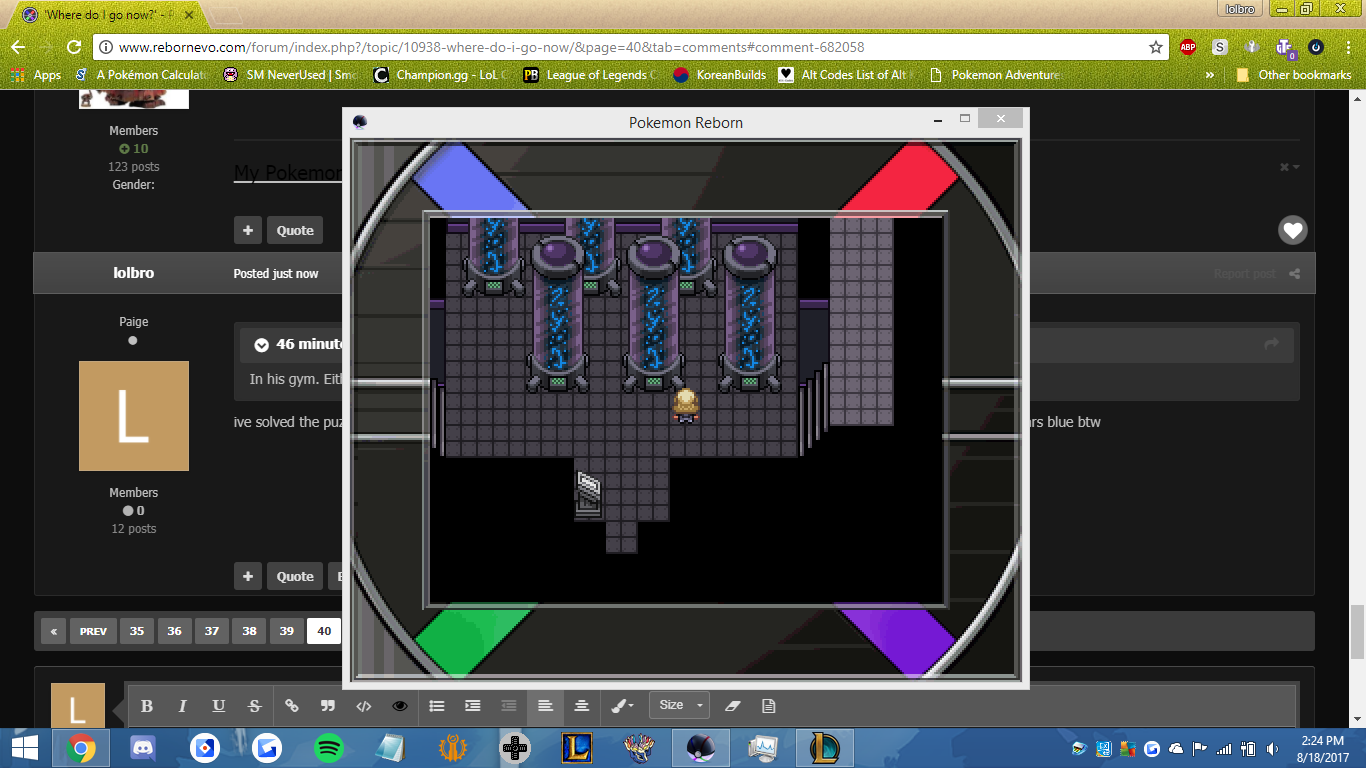
Task: Click the URL address bar
Action: tap(630, 47)
